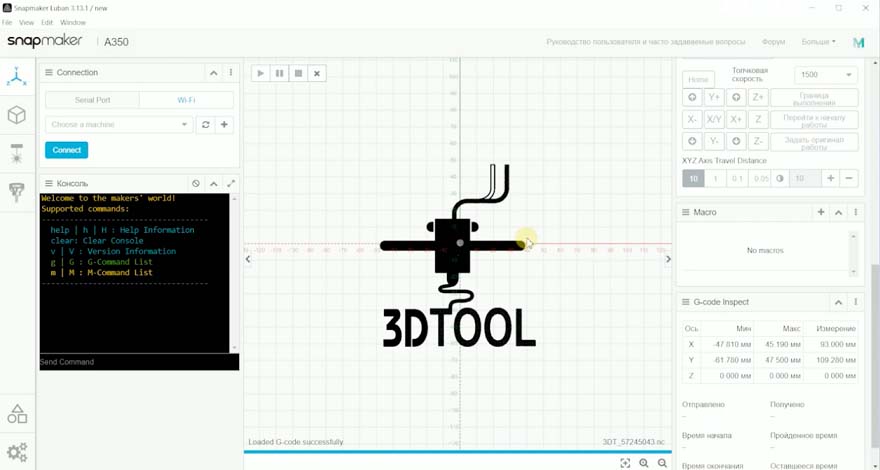Zoom out the workspace view
Screen dimensions: 880x470
coord(663,463)
